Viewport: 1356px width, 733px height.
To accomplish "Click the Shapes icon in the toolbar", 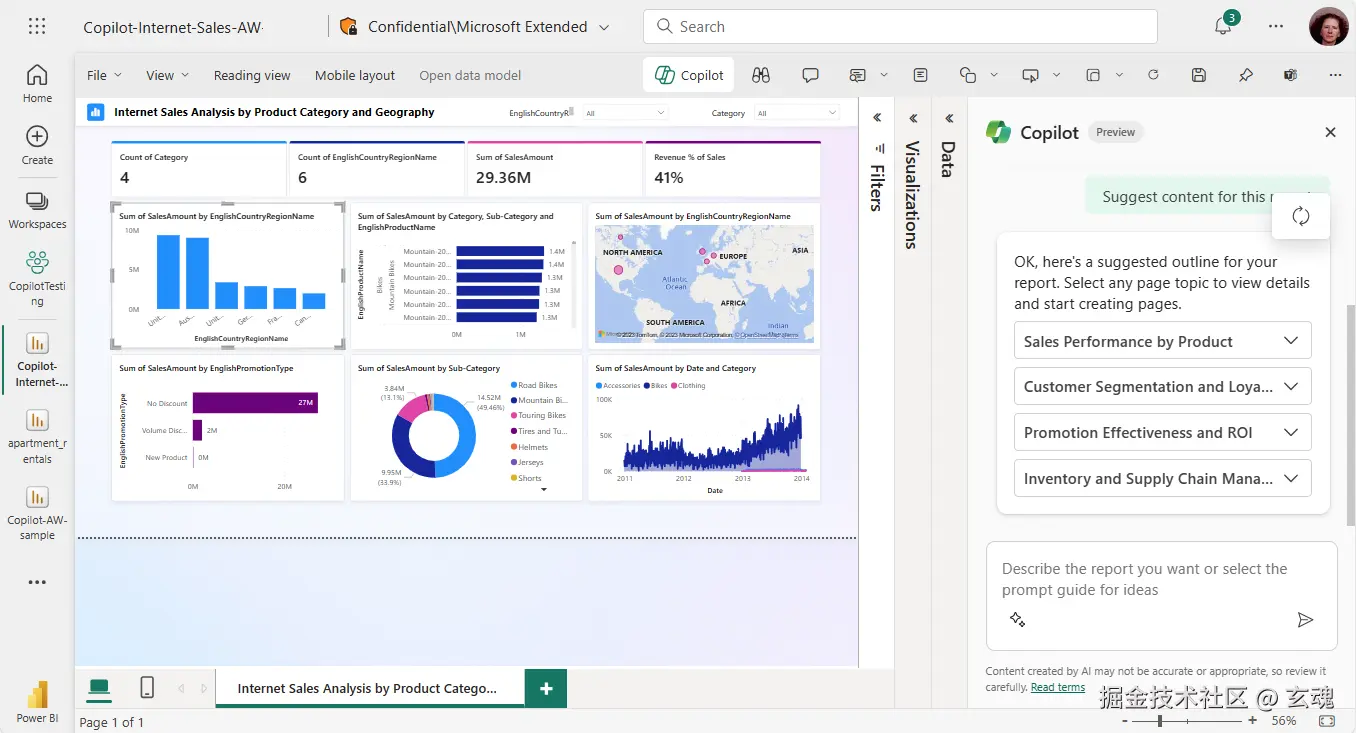I will (967, 75).
